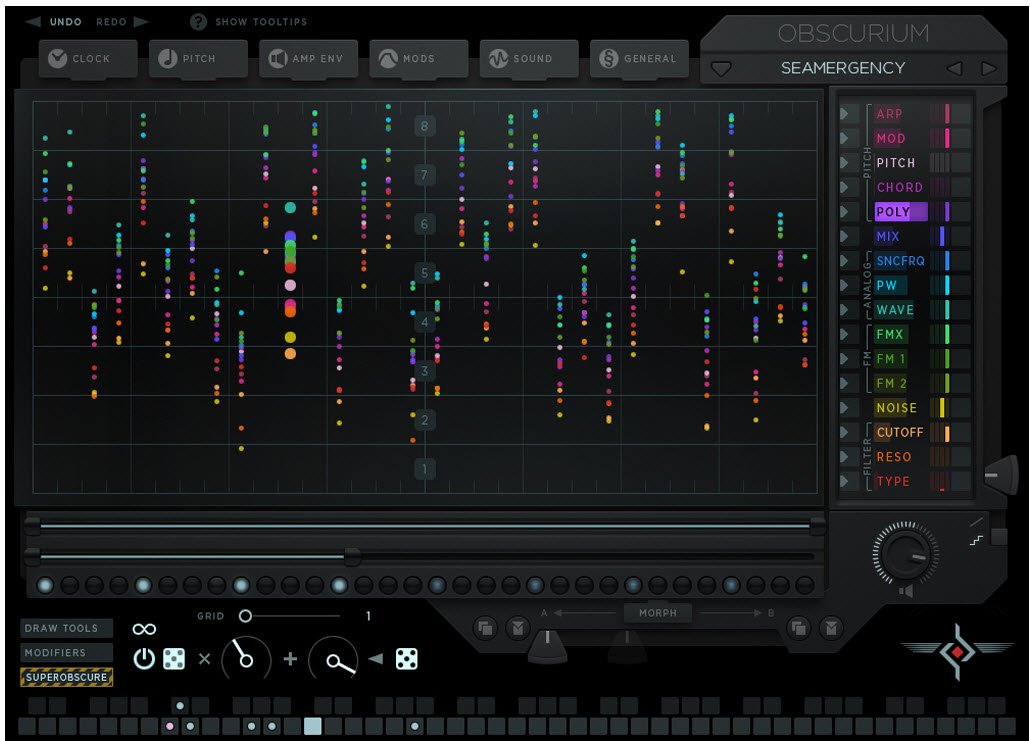Click the copy icon on morph side A

coord(485,629)
